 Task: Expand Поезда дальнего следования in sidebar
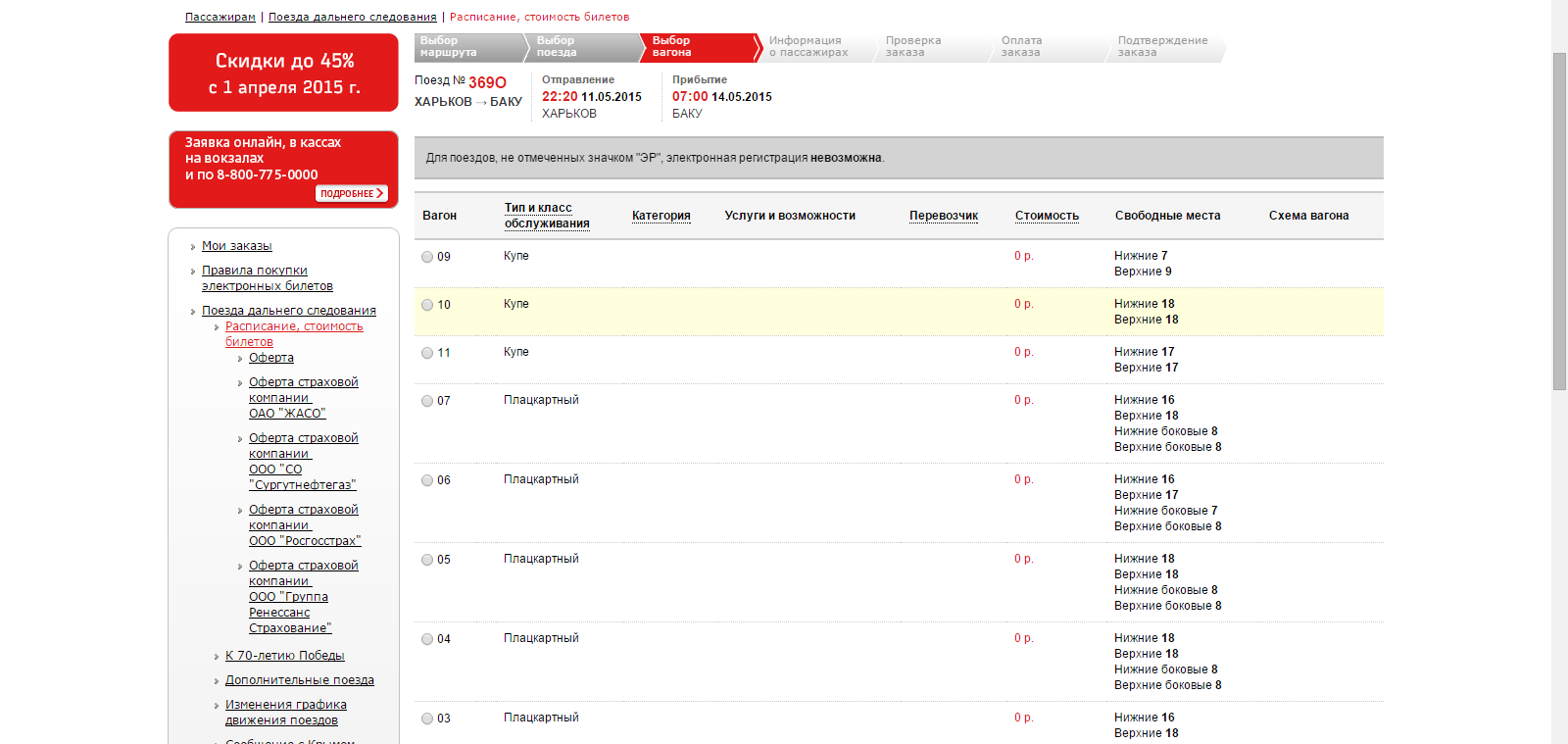tap(288, 311)
